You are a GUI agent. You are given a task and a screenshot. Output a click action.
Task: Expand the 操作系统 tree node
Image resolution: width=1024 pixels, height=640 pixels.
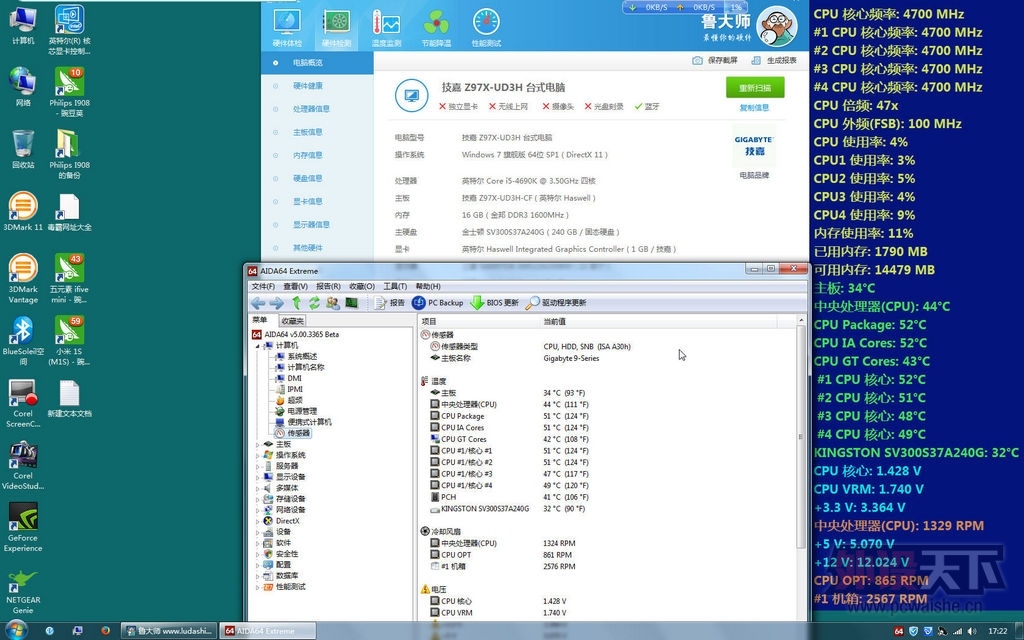[257, 455]
